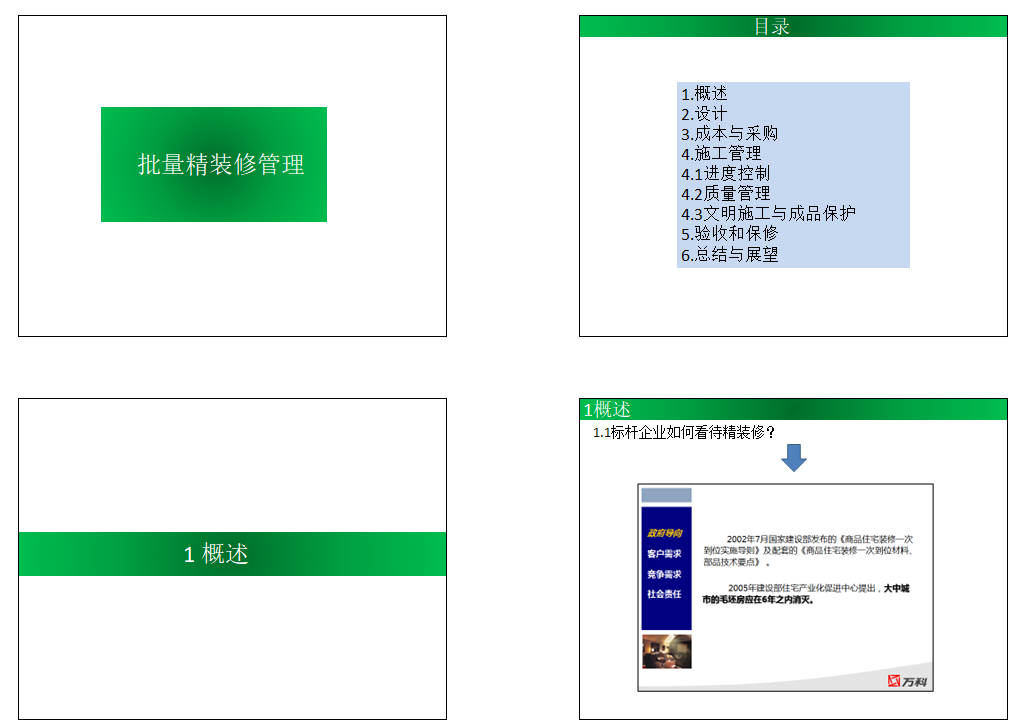Select the 批量精装修管理 title box
The image size is (1018, 725).
coord(214,164)
